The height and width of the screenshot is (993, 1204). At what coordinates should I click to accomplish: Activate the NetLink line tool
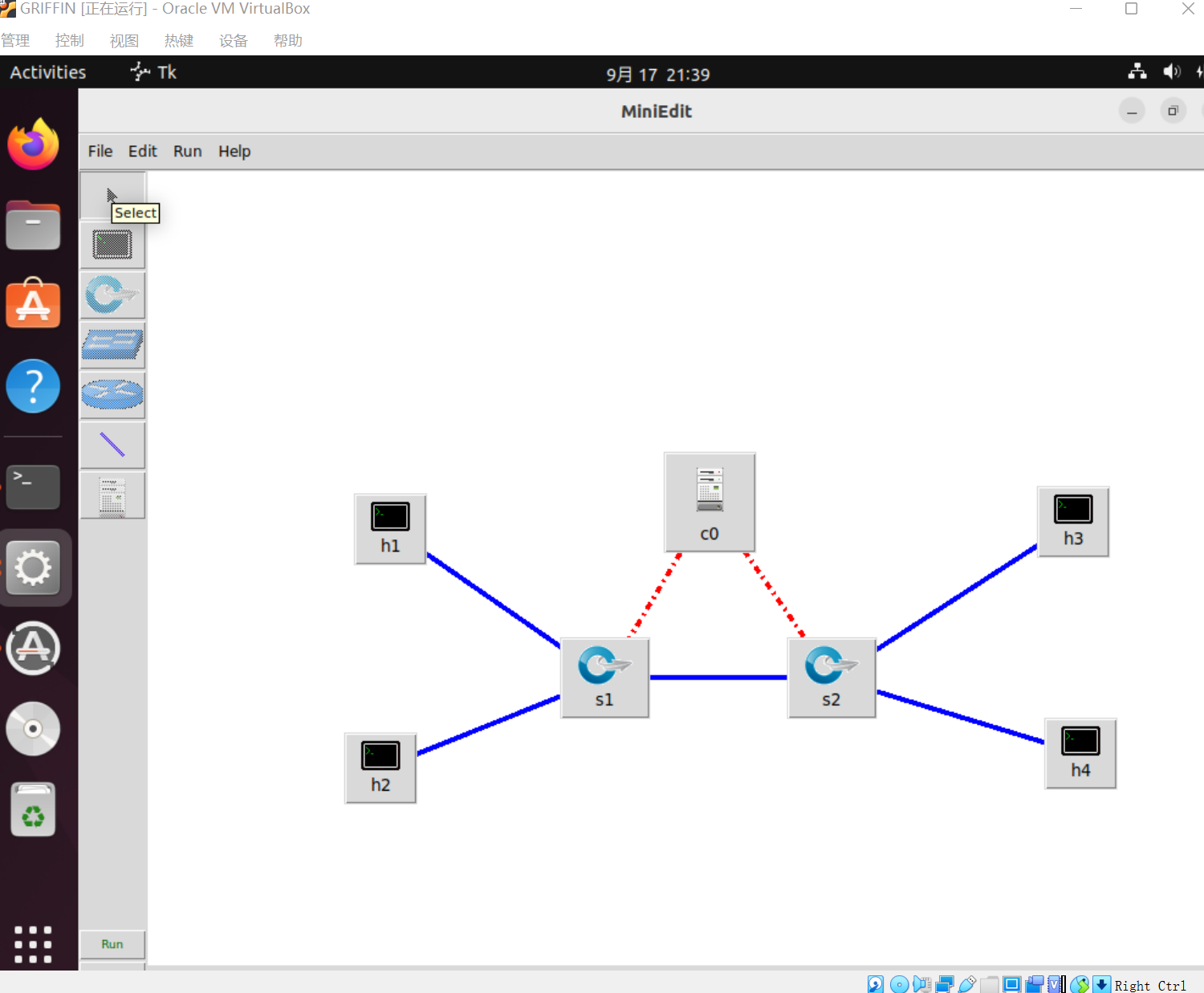pos(112,445)
